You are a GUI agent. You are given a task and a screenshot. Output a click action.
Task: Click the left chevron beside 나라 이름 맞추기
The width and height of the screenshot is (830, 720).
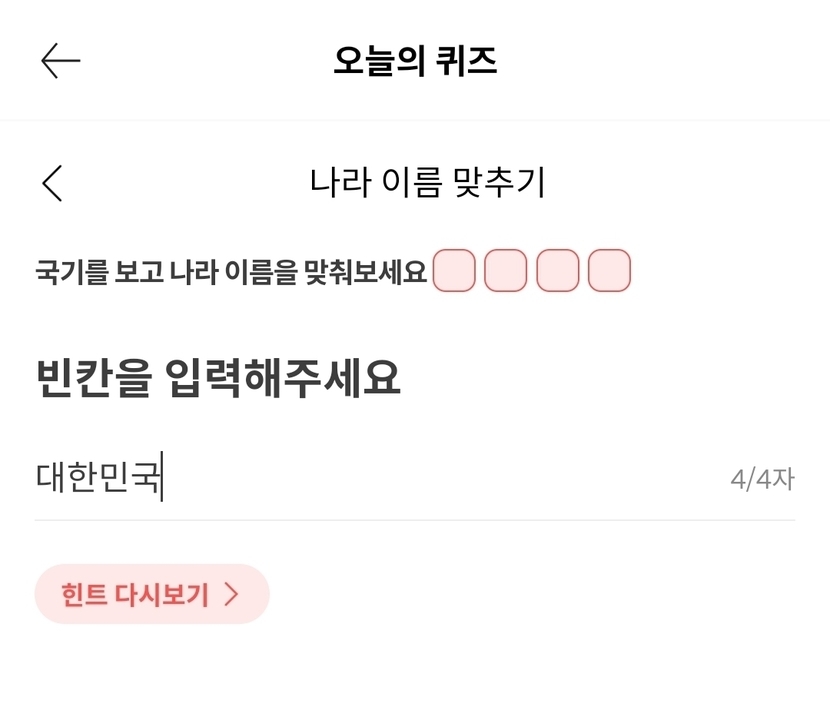[x=52, y=183]
